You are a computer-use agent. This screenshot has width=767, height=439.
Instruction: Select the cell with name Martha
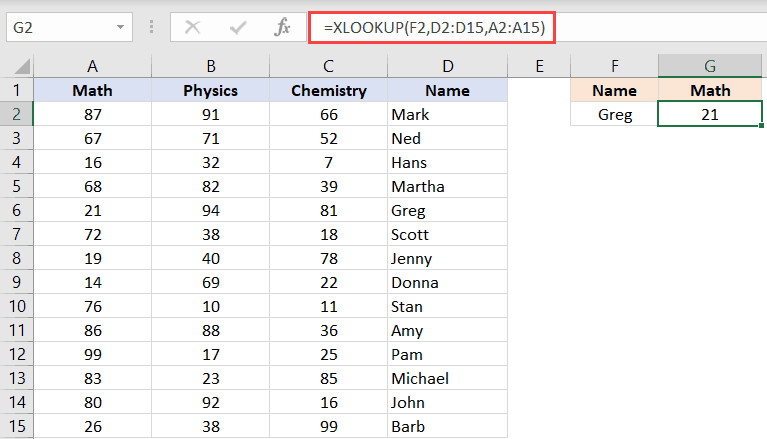448,186
